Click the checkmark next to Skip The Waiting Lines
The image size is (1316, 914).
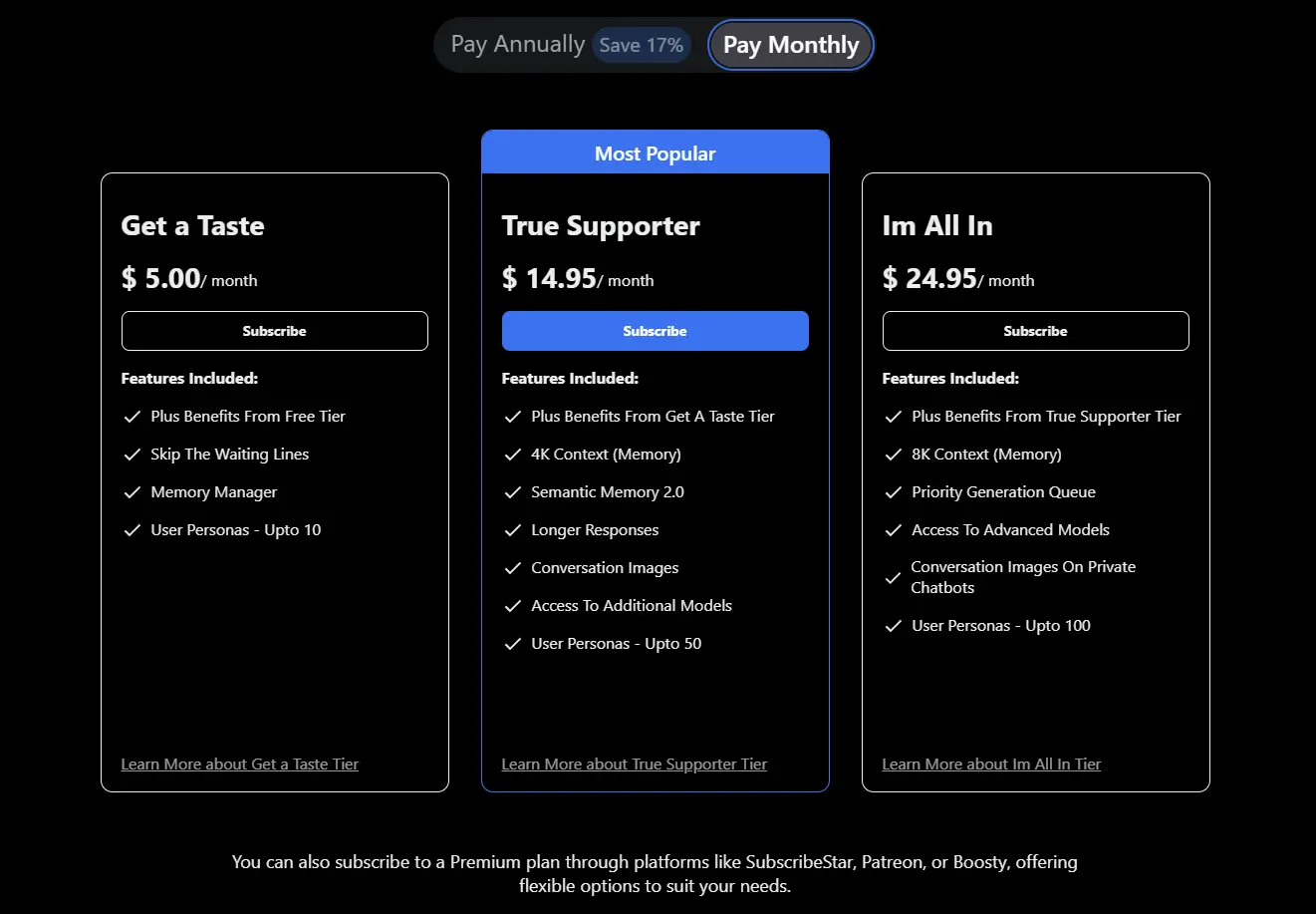coord(132,454)
